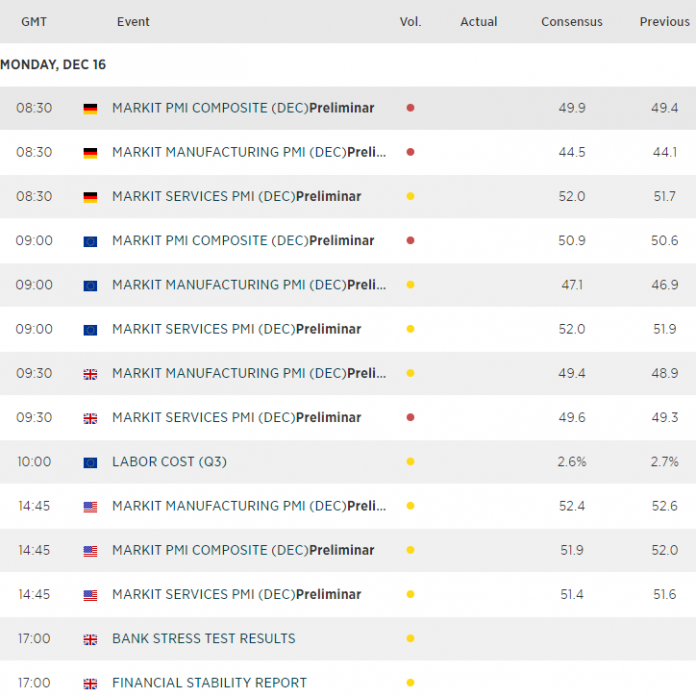Open German 08:30 Markit Manufacturing PMI event

(249, 152)
